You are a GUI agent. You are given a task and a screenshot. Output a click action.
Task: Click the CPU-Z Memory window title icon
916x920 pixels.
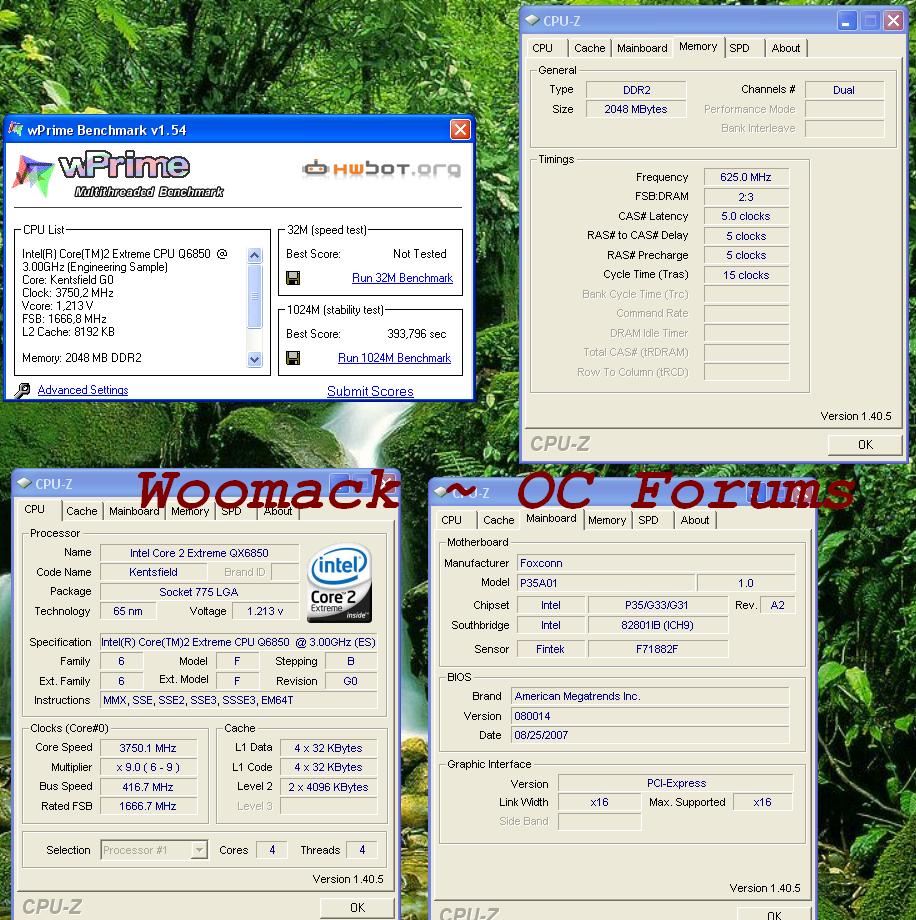[532, 21]
